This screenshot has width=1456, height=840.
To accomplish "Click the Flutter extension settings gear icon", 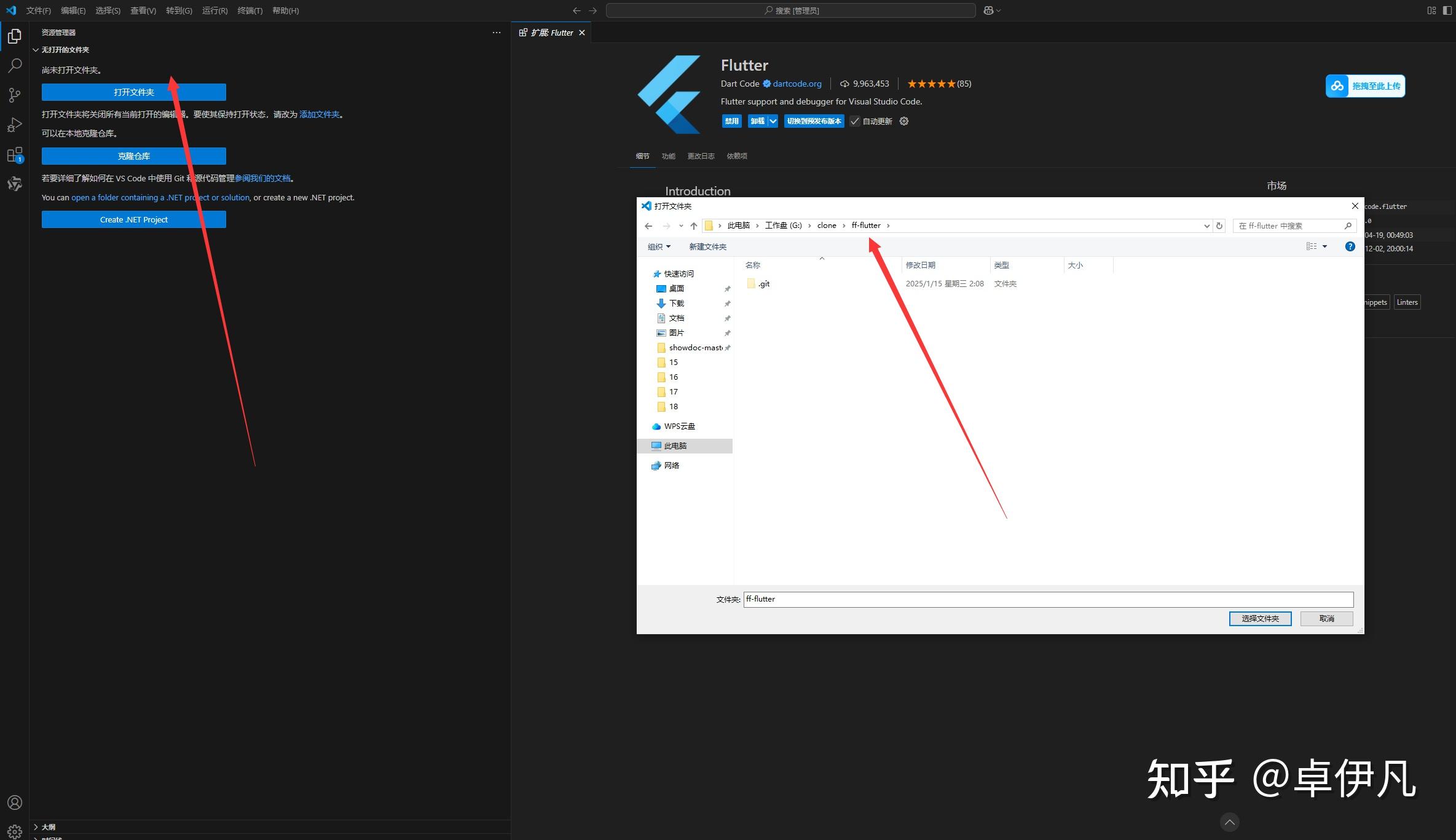I will tap(903, 121).
